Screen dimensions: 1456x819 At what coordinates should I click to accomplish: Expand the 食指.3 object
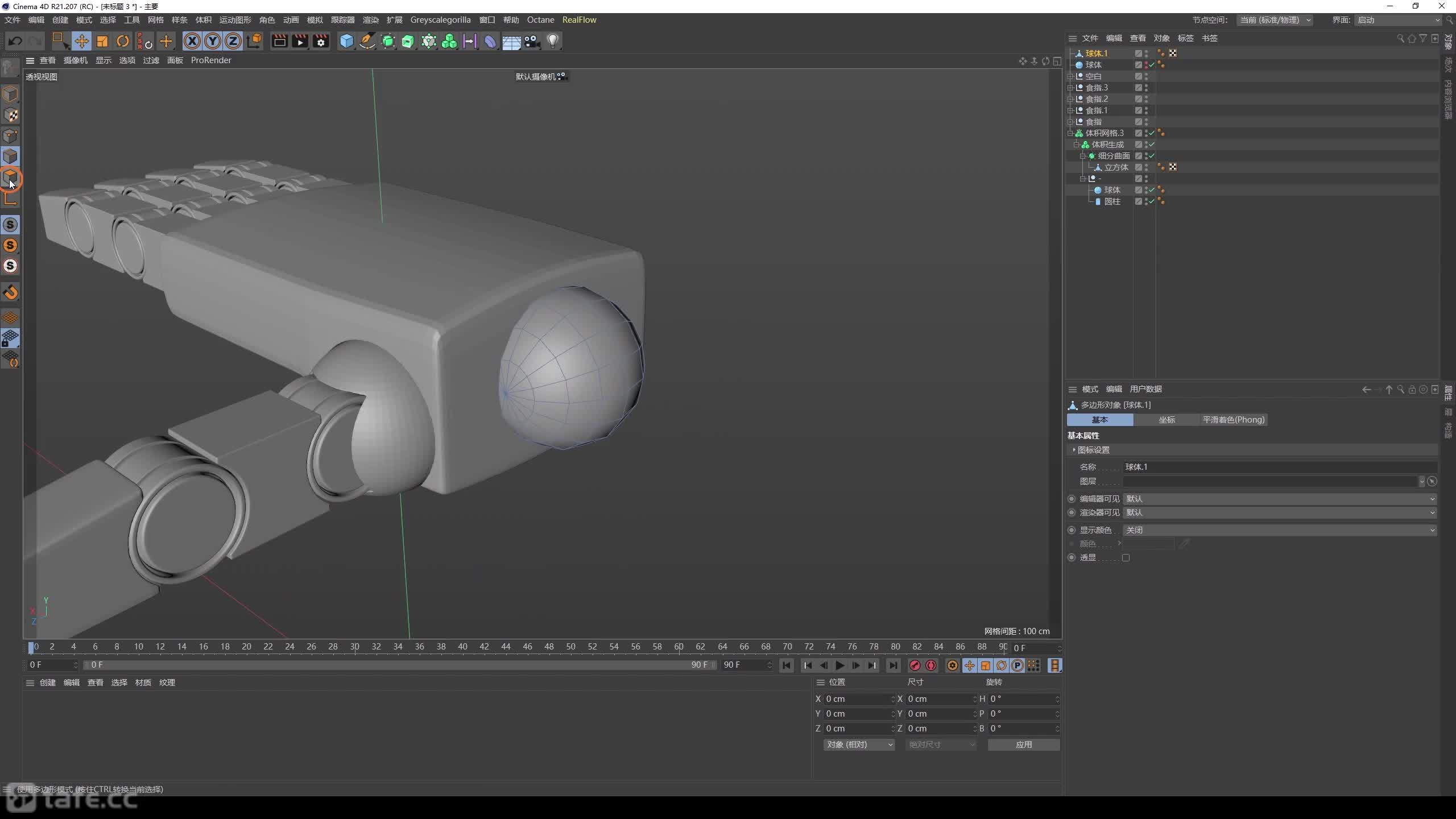click(x=1070, y=88)
